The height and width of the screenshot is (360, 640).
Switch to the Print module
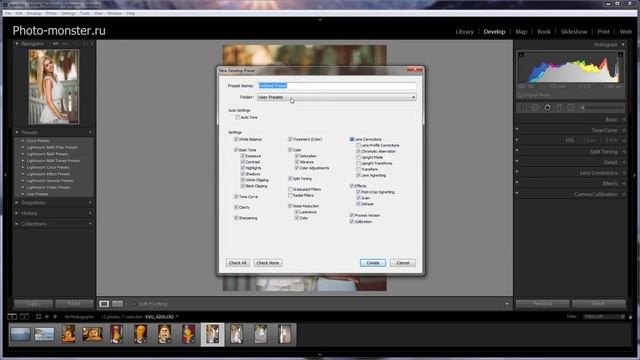coord(603,32)
